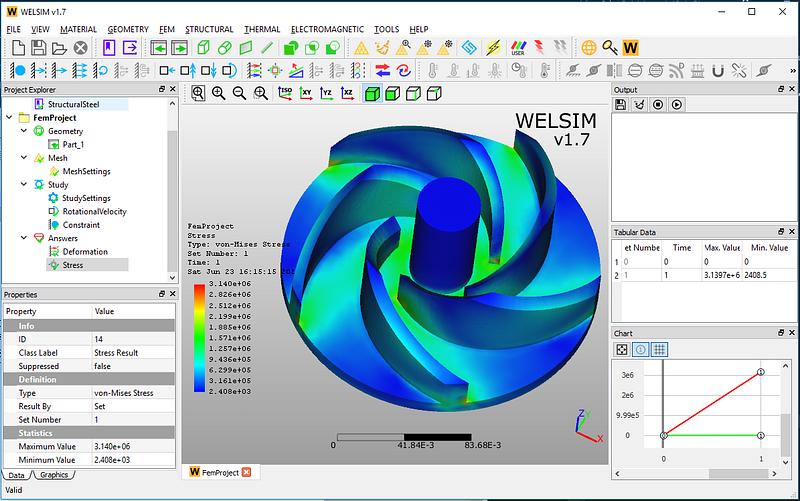Switch to the Graphics tab in Properties
The image size is (800, 501).
[54, 475]
